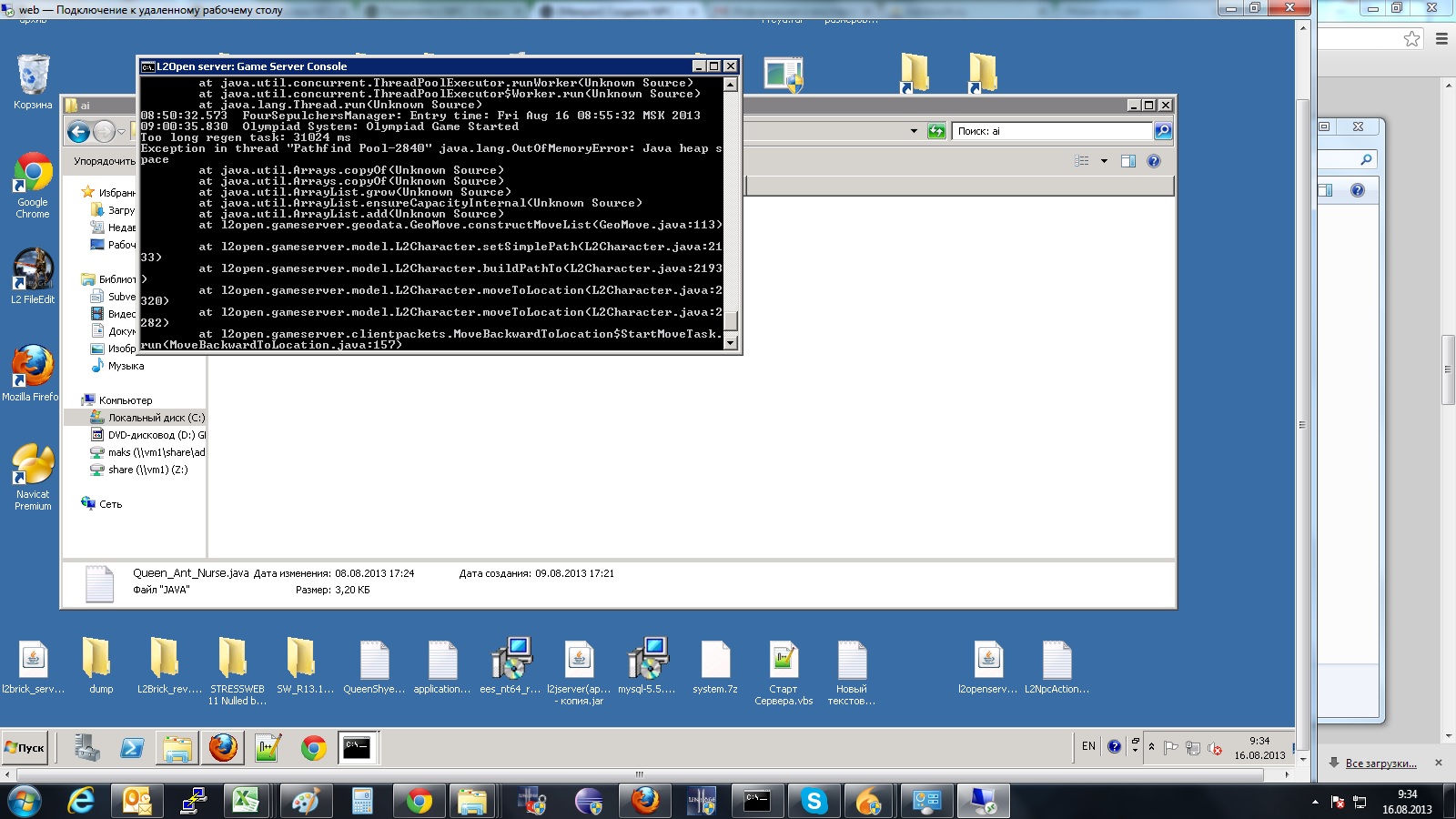The height and width of the screenshot is (819, 1456).
Task: Switch to console window on remote taskbar
Action: coord(358,748)
